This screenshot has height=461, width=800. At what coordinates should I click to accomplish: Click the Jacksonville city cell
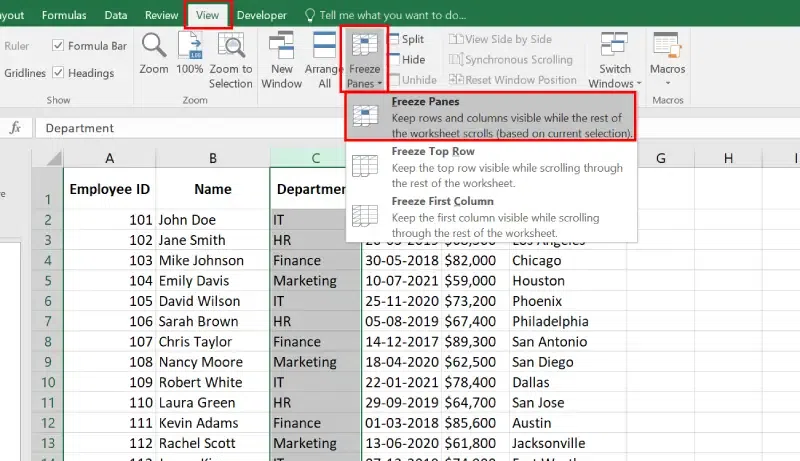[568, 443]
